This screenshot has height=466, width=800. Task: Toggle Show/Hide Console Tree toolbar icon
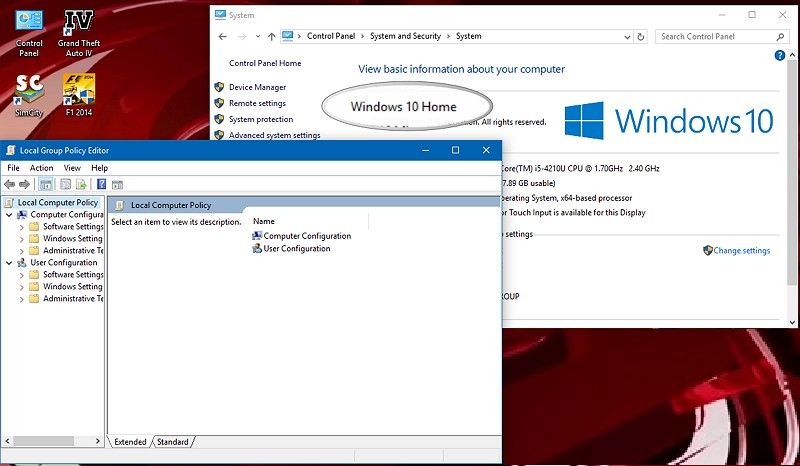coord(46,184)
